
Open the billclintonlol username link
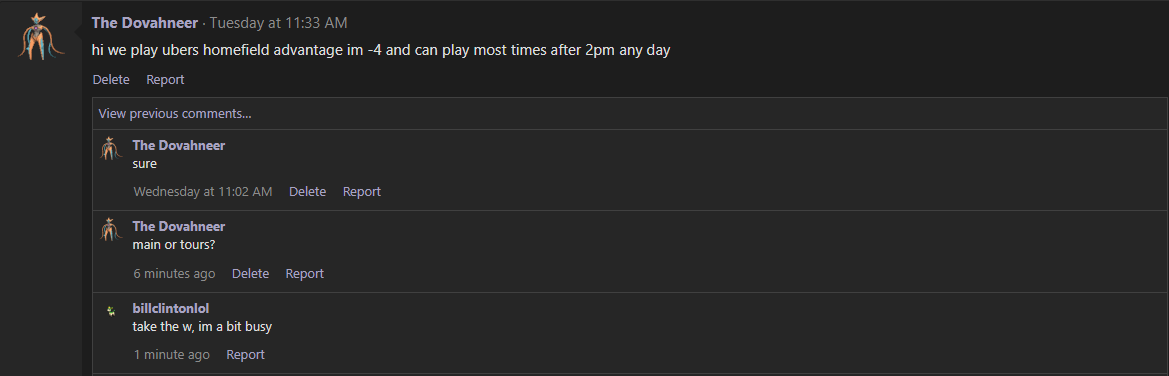171,309
